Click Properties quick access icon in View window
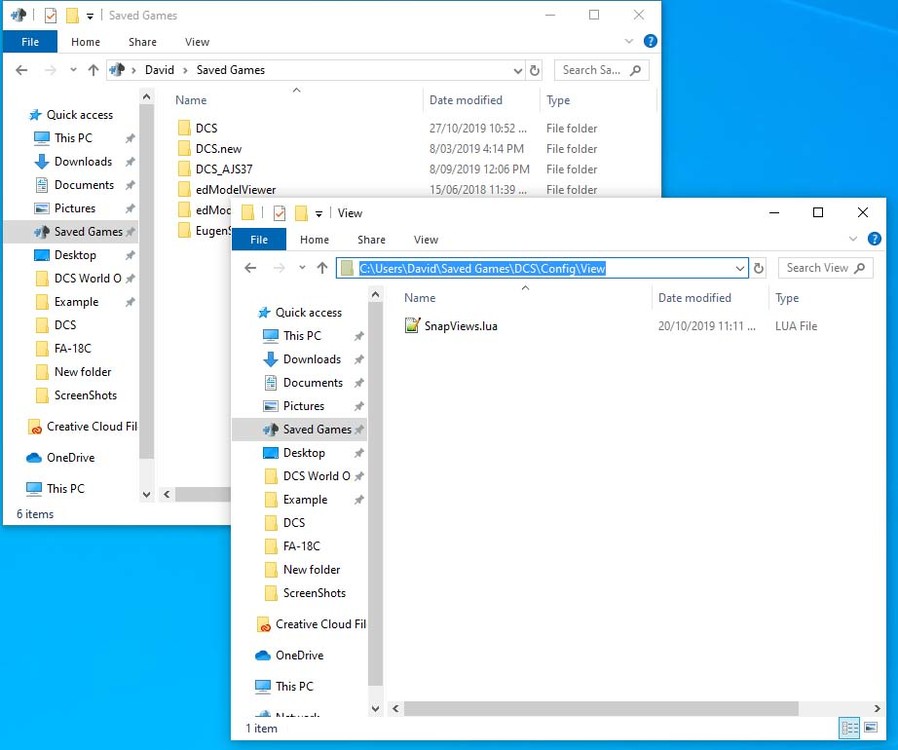898x750 pixels. tap(279, 213)
